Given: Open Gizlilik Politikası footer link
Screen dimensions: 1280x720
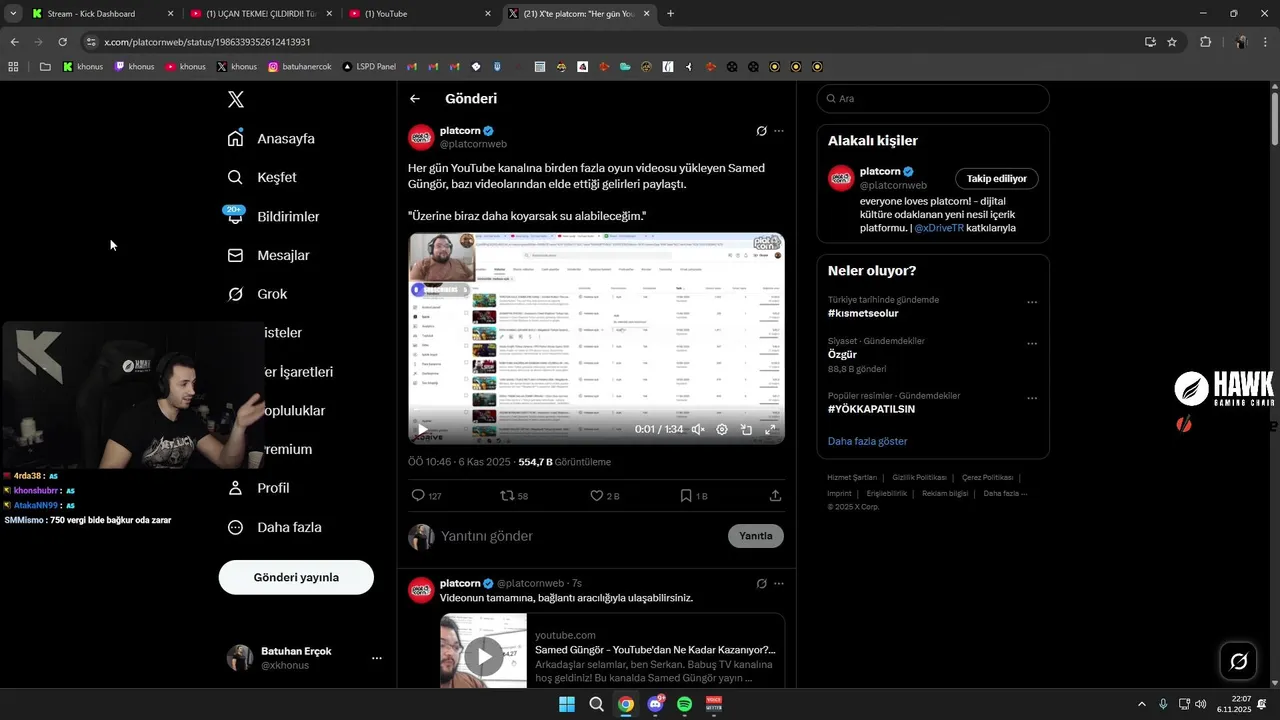Looking at the screenshot, I should (x=919, y=478).
